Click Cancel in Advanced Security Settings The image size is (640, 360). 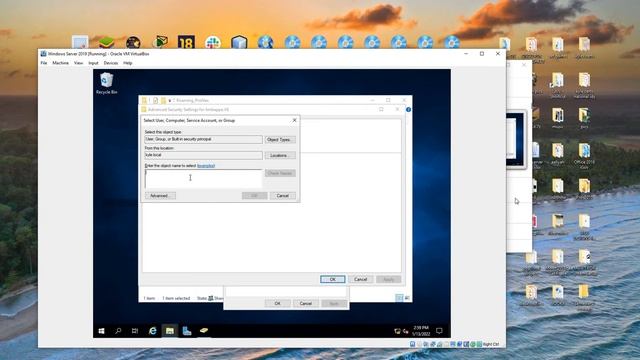(x=360, y=279)
